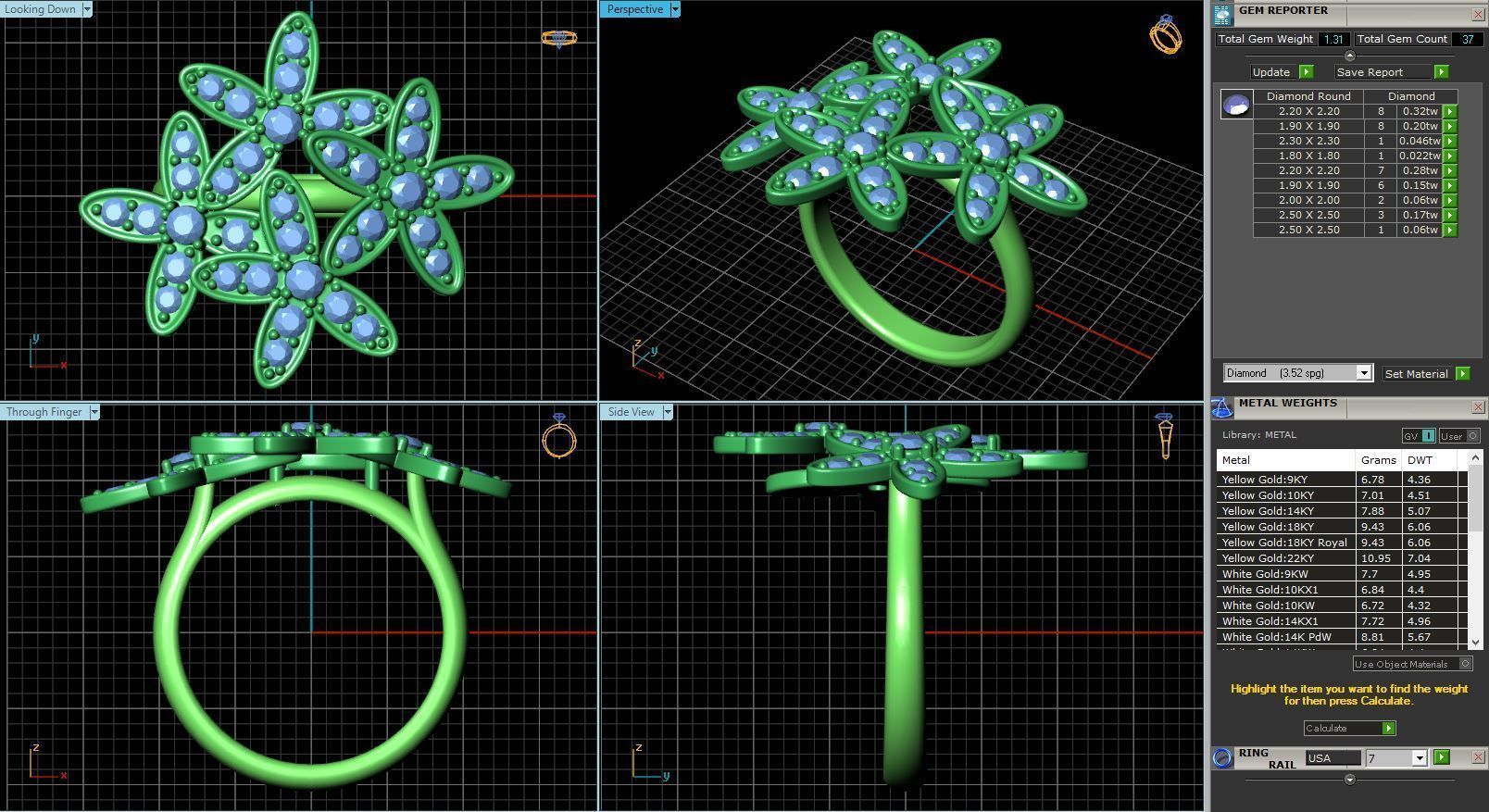Close the Gem Reporter panel
Viewport: 1489px width, 812px height.
point(1478,14)
